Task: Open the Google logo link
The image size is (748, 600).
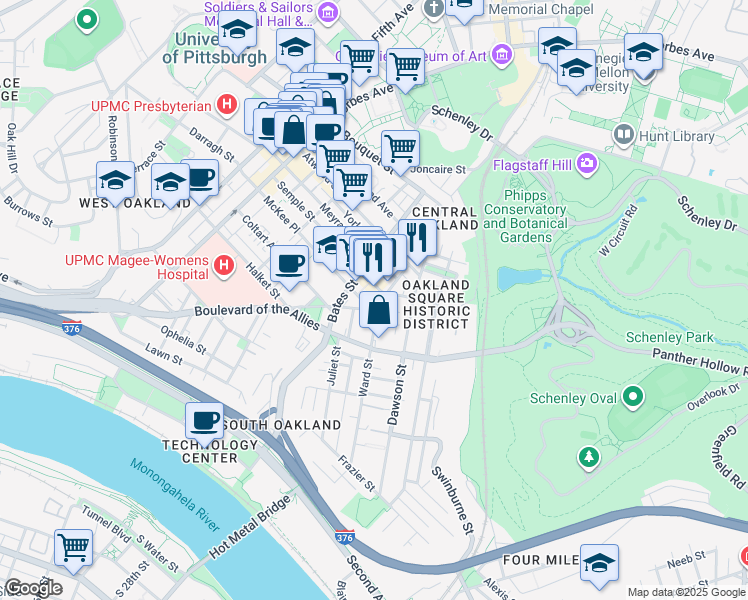Action: point(33,588)
